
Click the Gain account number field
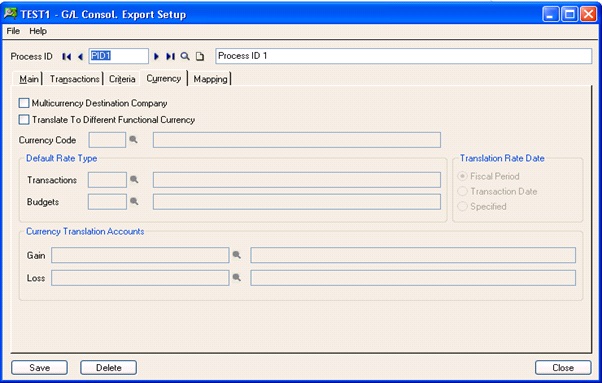140,255
